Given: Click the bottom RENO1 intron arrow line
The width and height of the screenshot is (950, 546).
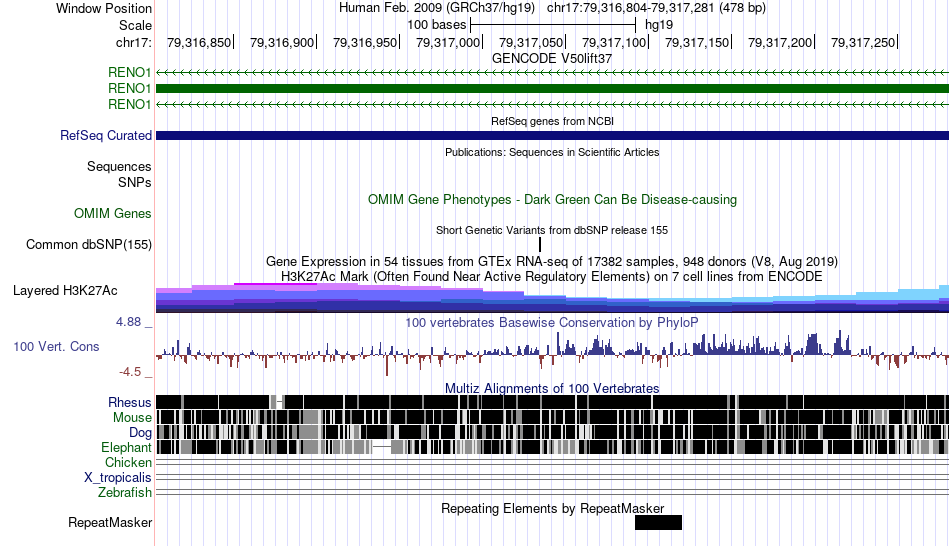Looking at the screenshot, I should 553,104.
